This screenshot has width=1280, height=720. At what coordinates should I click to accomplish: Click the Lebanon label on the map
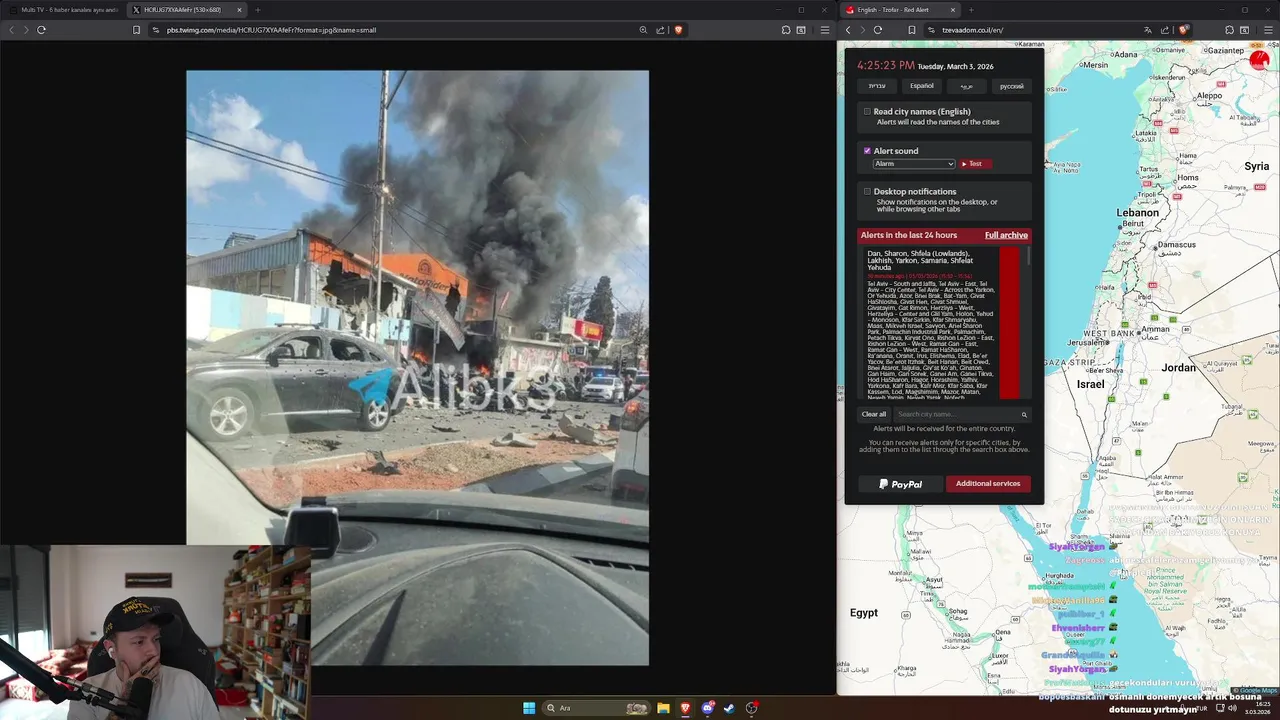(1137, 213)
